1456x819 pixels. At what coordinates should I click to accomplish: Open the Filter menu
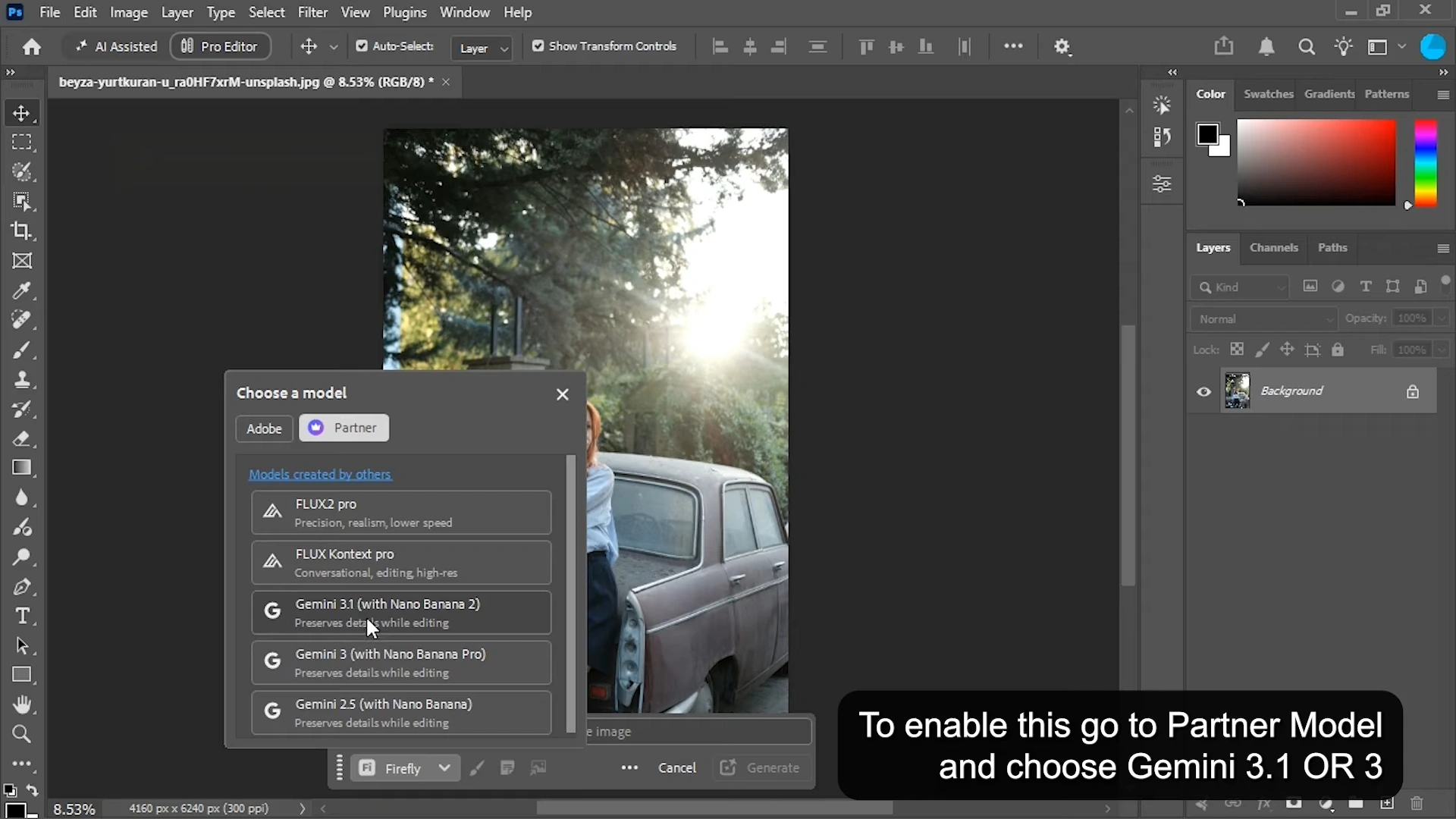(x=312, y=12)
